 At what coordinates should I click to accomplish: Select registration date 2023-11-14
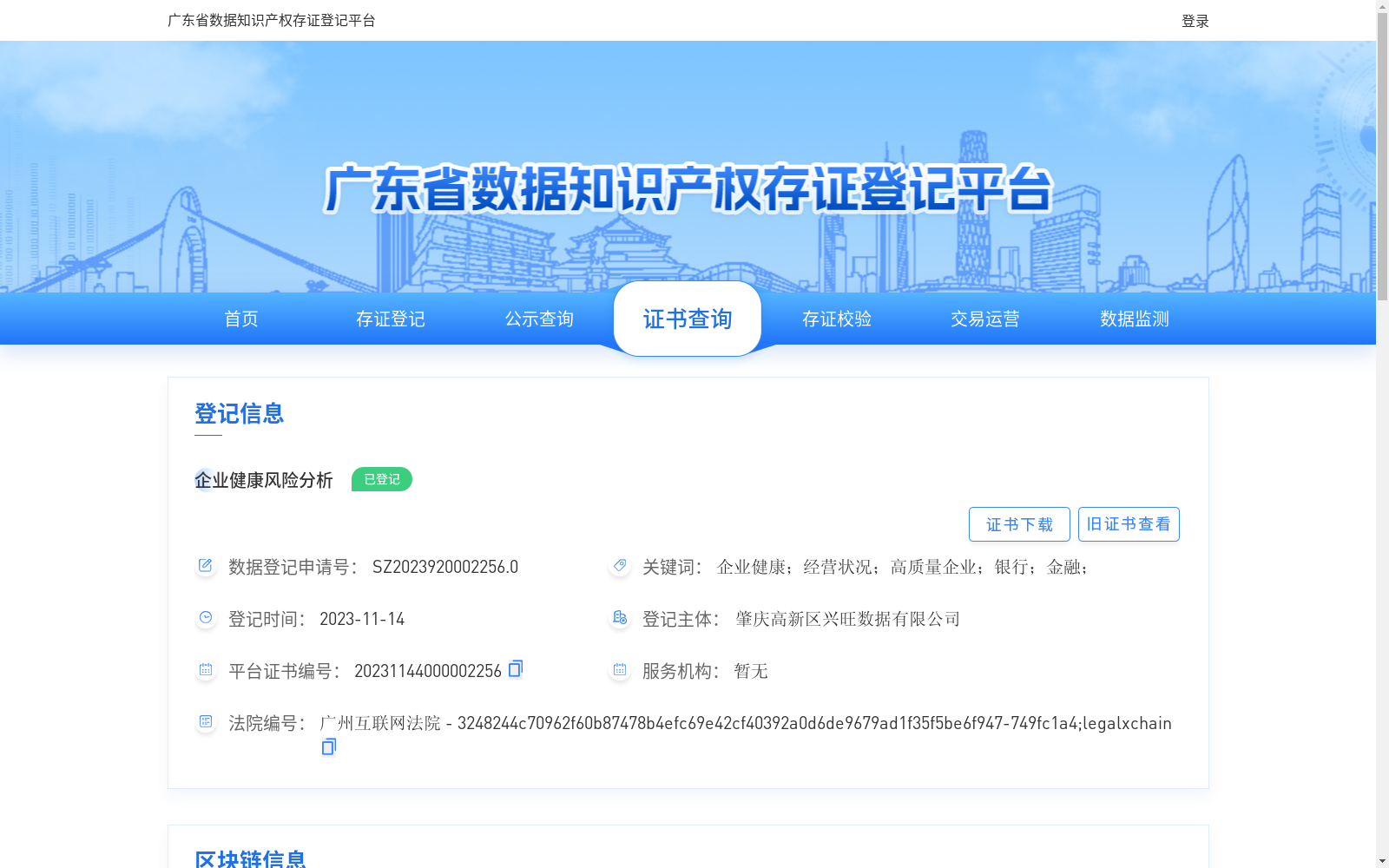click(362, 619)
